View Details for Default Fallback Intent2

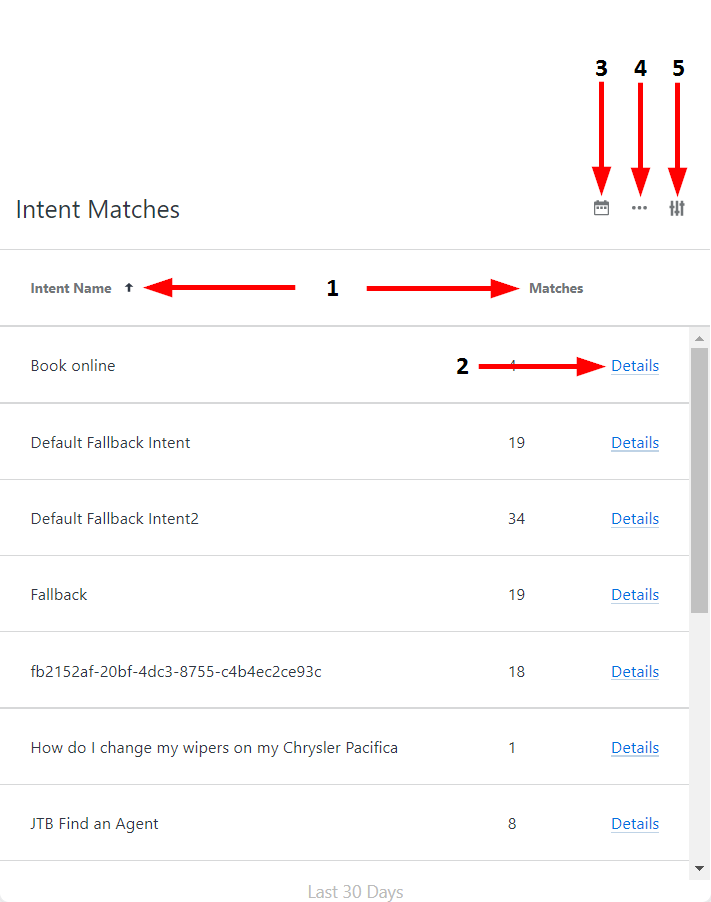coord(635,519)
